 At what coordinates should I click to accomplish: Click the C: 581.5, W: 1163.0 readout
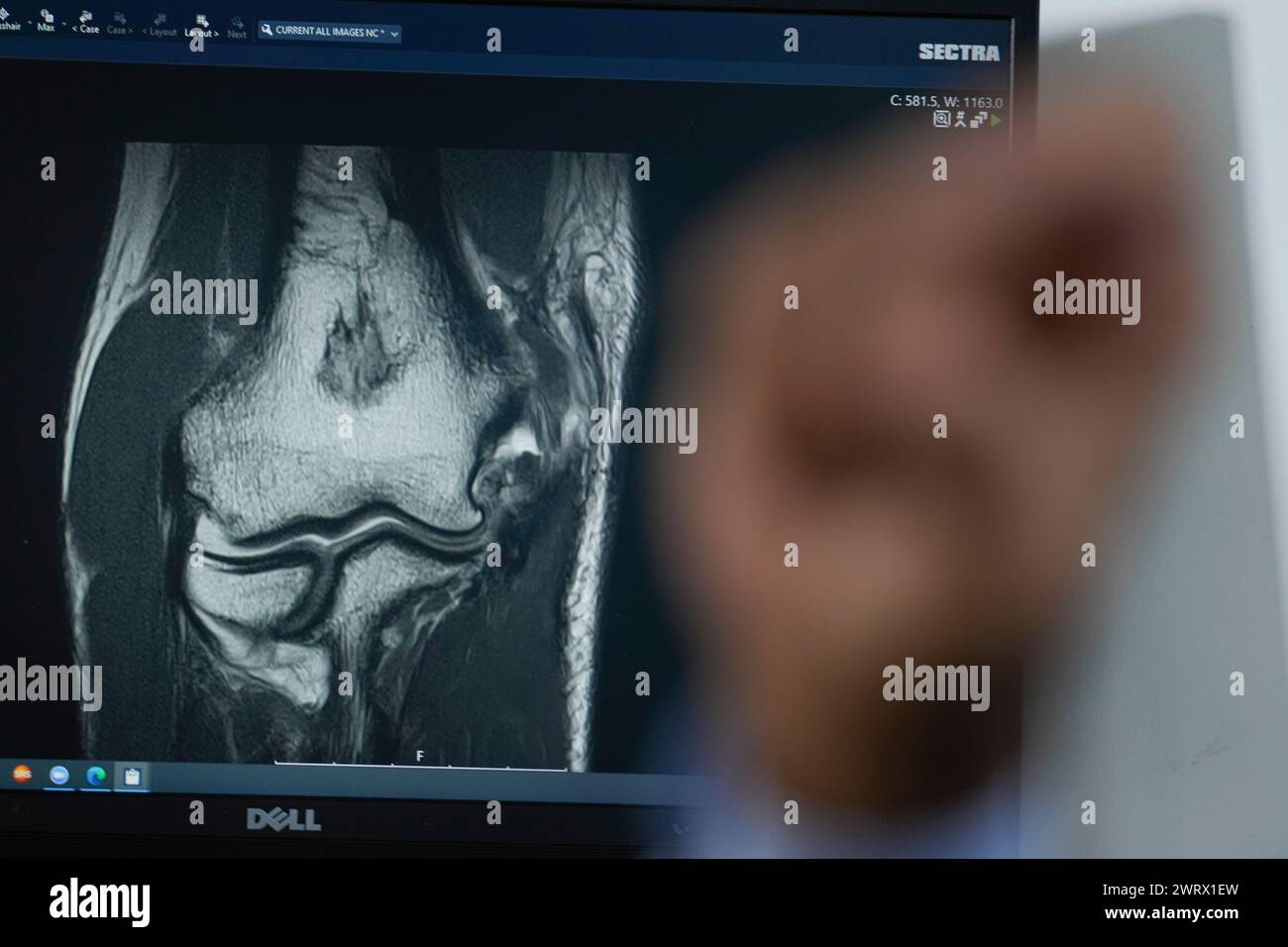pos(947,101)
